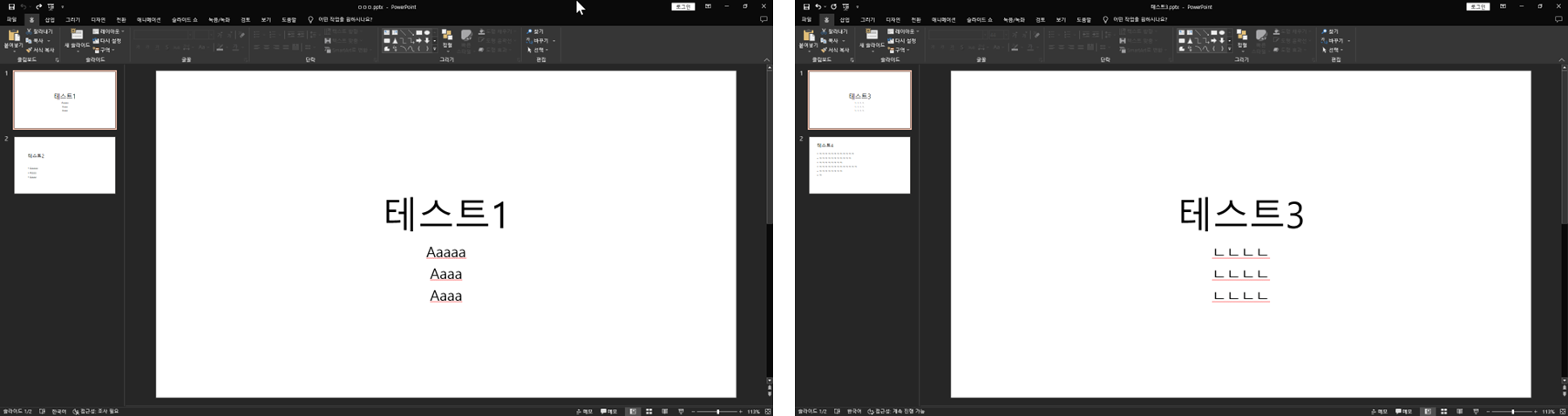Click the 붙여넣기 paste icon in right window
Viewport: 1568px width, 416px height.
tap(808, 37)
